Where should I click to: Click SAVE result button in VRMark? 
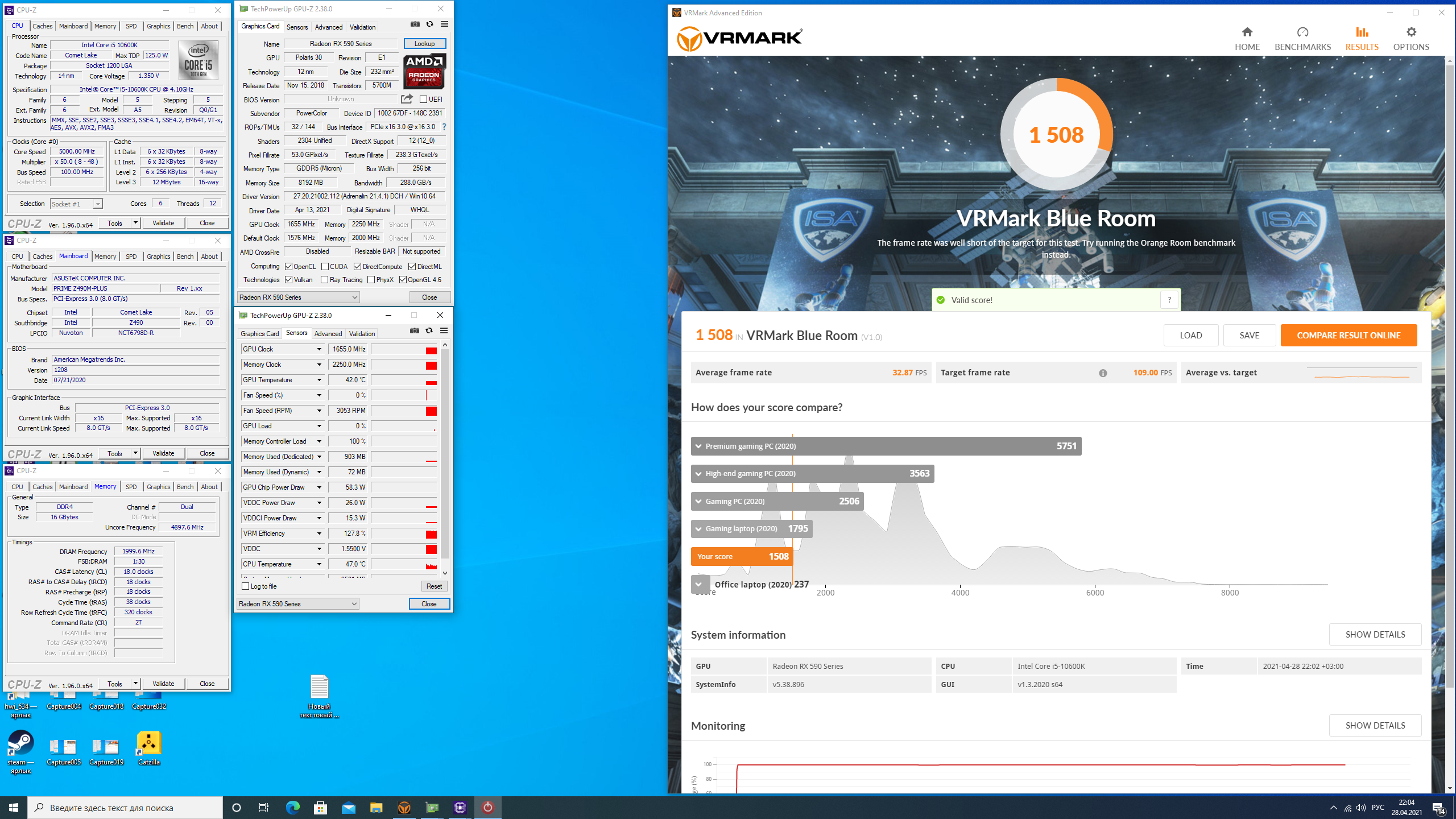click(1249, 335)
